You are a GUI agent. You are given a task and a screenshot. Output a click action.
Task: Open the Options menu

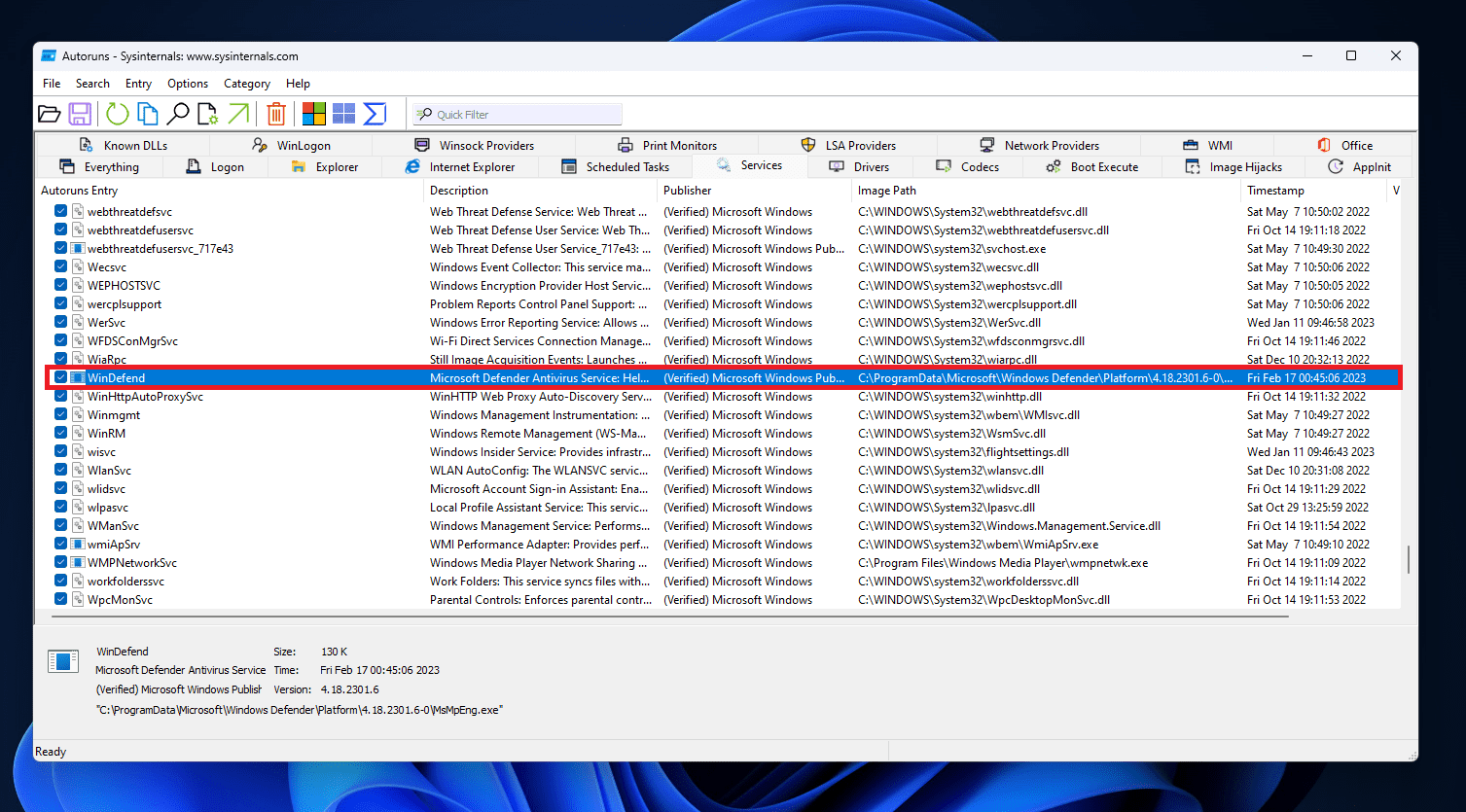coord(188,84)
